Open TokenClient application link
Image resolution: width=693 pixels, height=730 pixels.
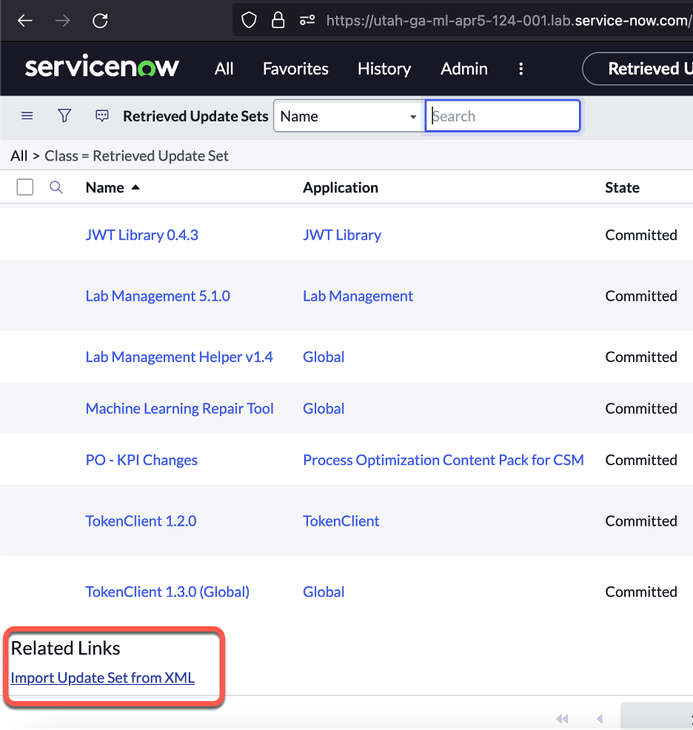[341, 521]
